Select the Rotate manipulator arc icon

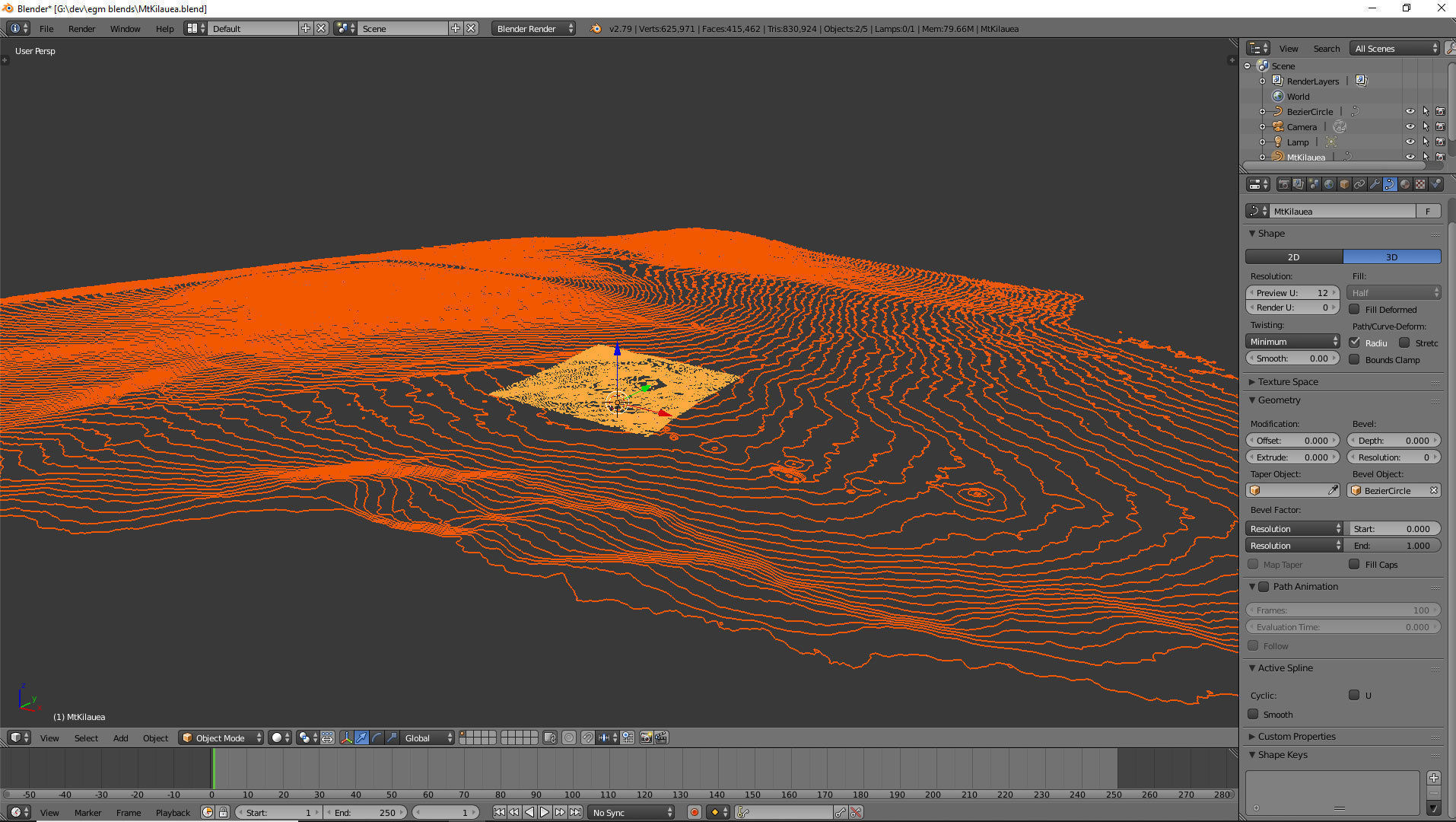pyautogui.click(x=377, y=738)
